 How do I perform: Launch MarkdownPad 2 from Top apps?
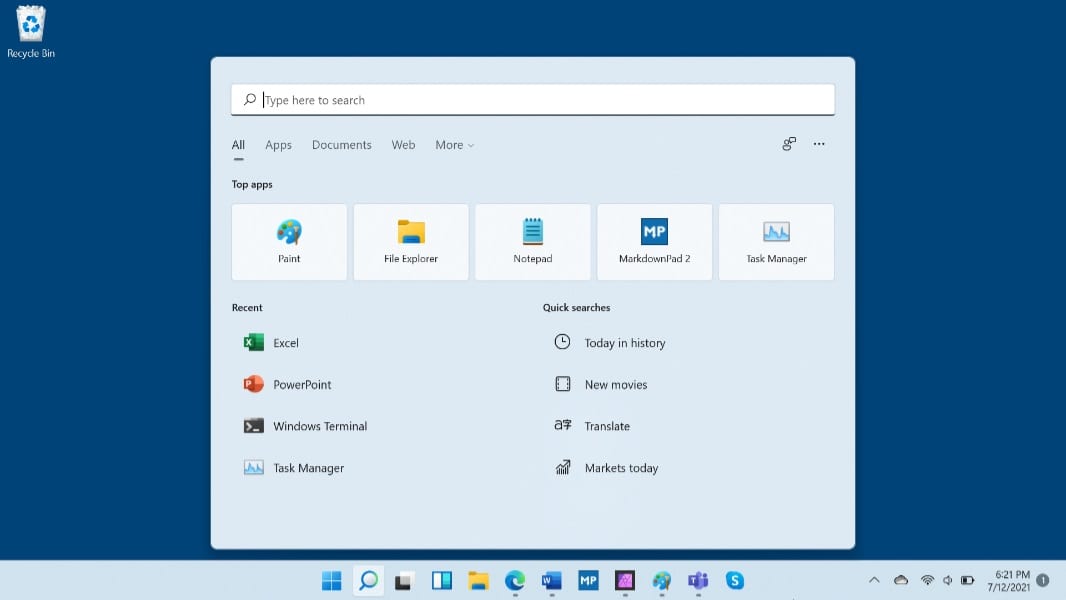click(x=654, y=242)
